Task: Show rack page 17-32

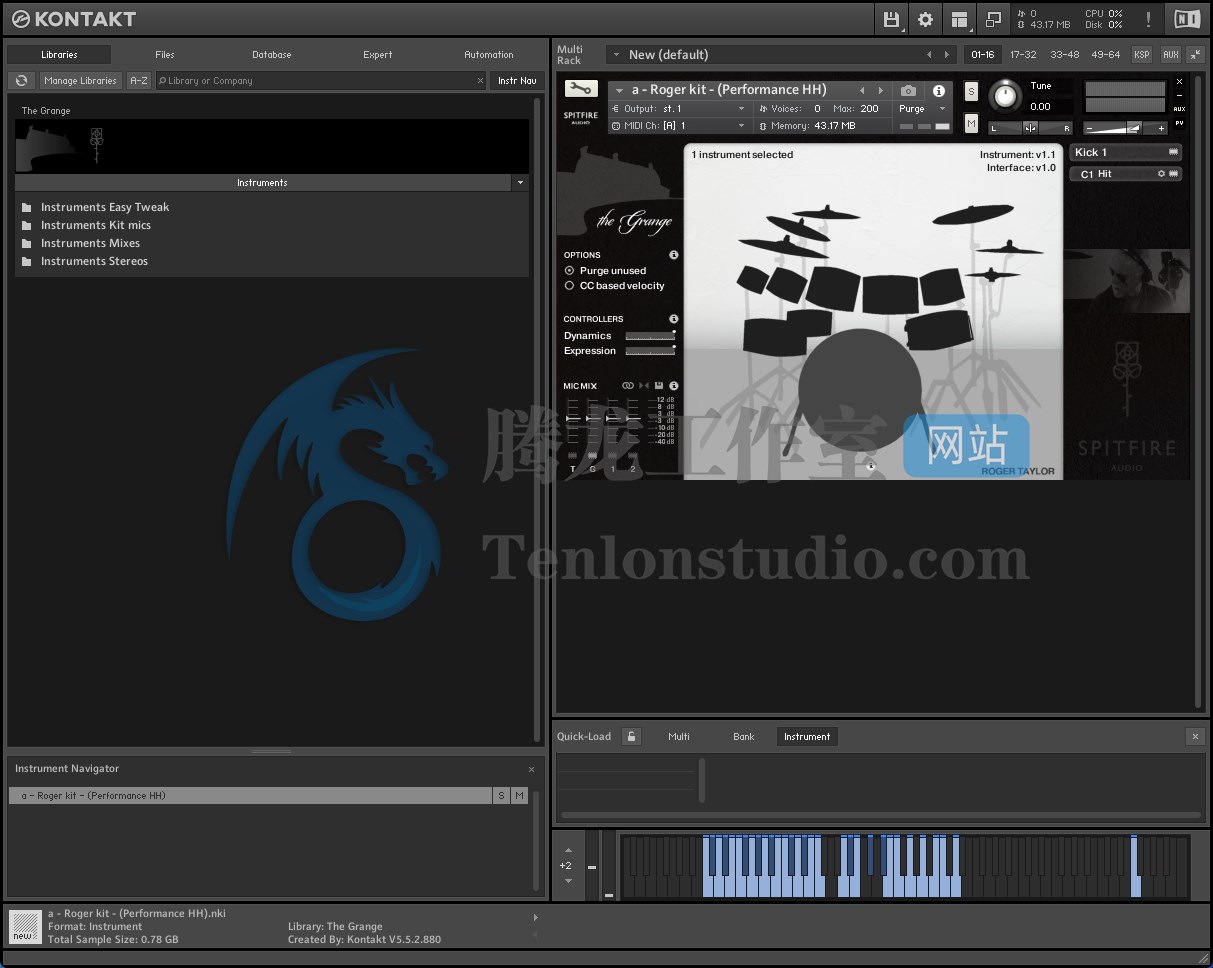Action: click(x=1023, y=55)
